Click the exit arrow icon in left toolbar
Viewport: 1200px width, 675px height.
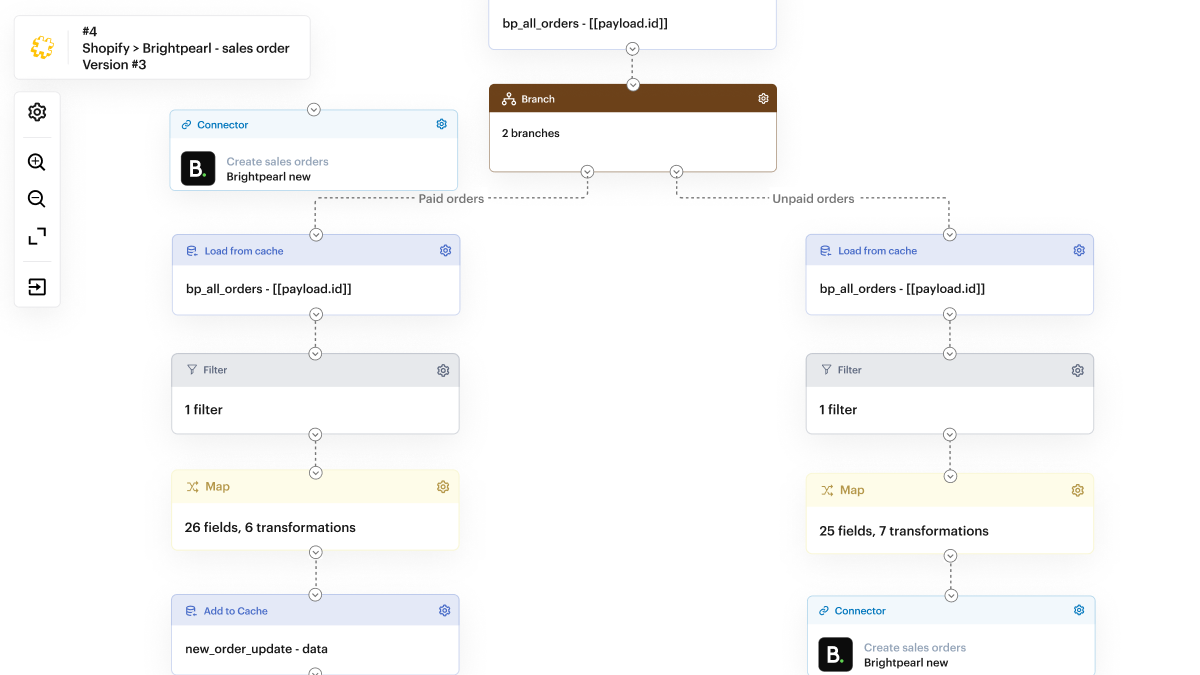coord(37,287)
